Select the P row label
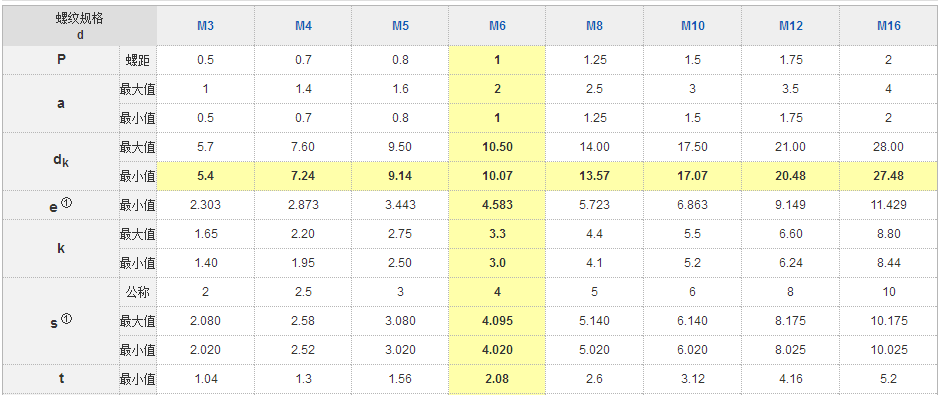Viewport: 942px width, 395px height. pos(61,60)
